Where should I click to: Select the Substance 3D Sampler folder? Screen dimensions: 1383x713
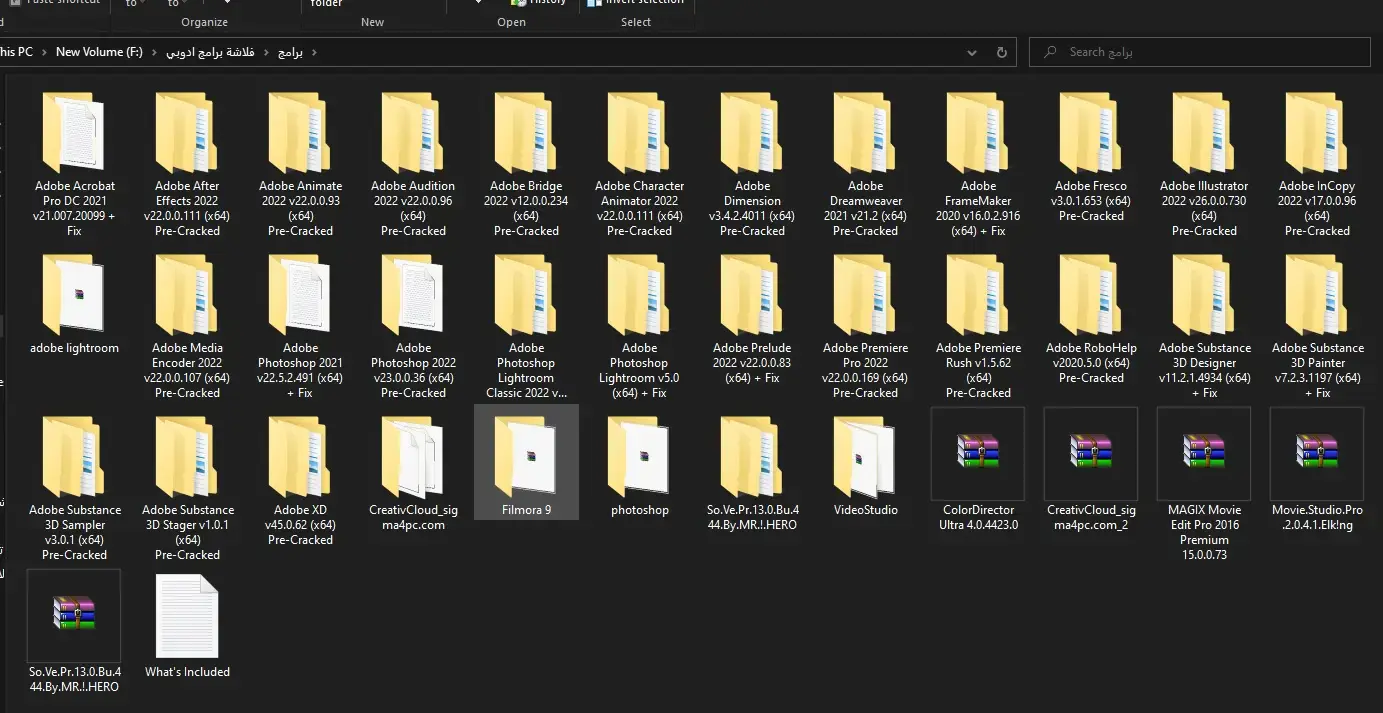point(74,487)
